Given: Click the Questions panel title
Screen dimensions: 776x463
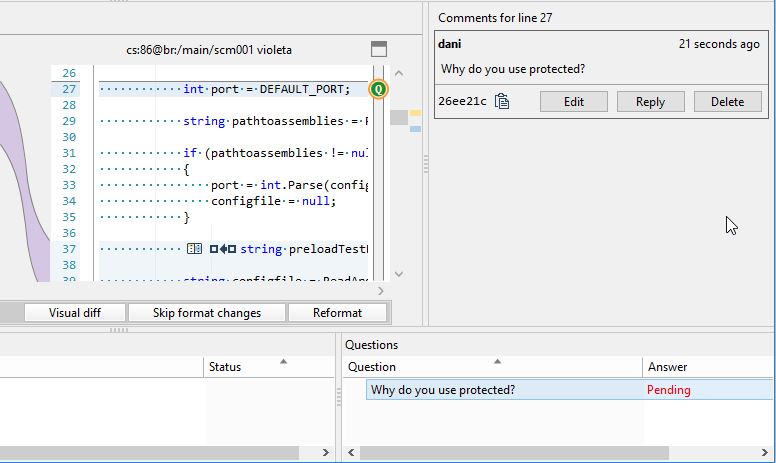Looking at the screenshot, I should tap(371, 345).
